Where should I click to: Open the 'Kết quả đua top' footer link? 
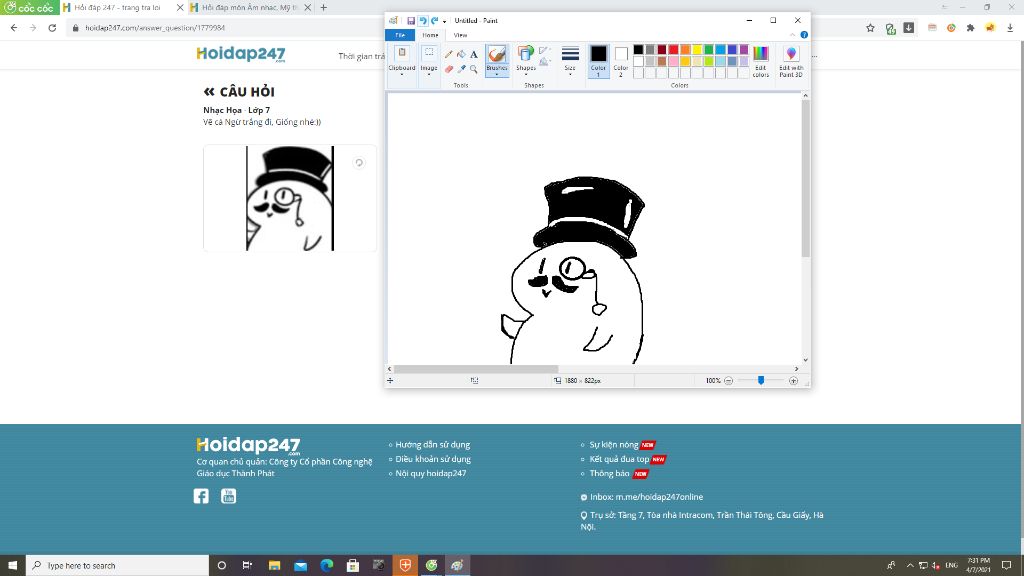[619, 459]
